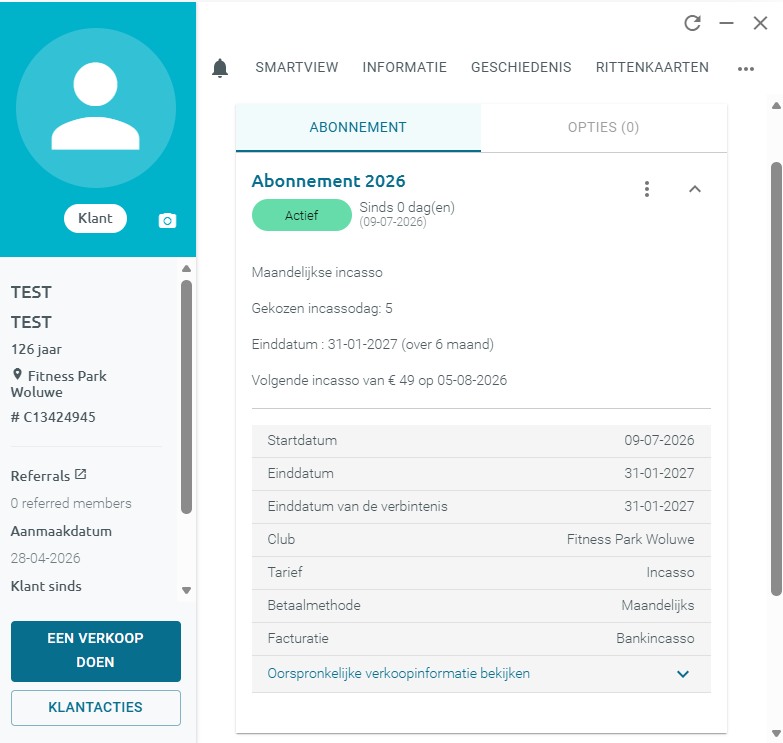Click the 0 referred members text

pyautogui.click(x=71, y=503)
